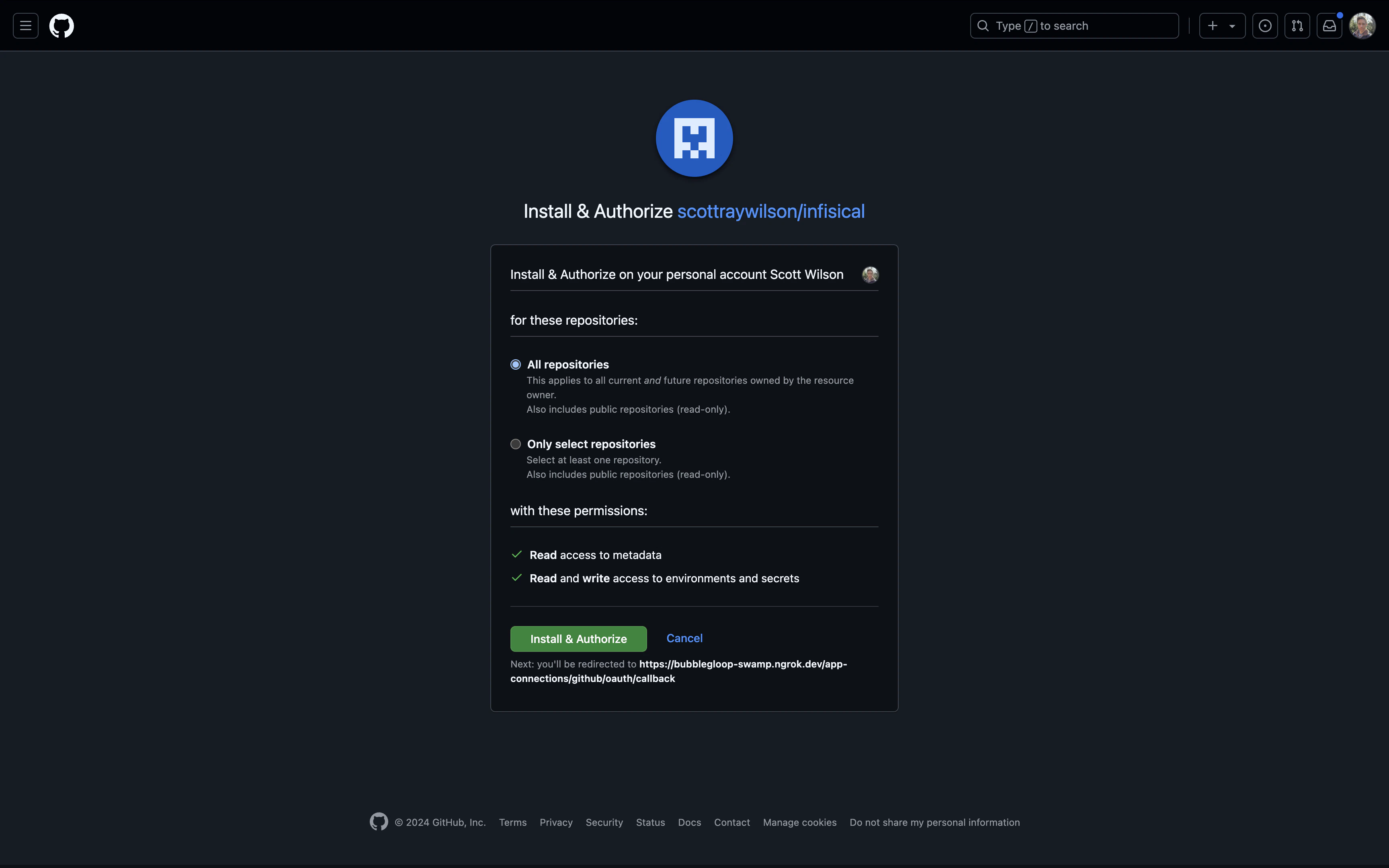The image size is (1389, 868).
Task: Click Scott Wilson's small account avatar
Action: 870,274
